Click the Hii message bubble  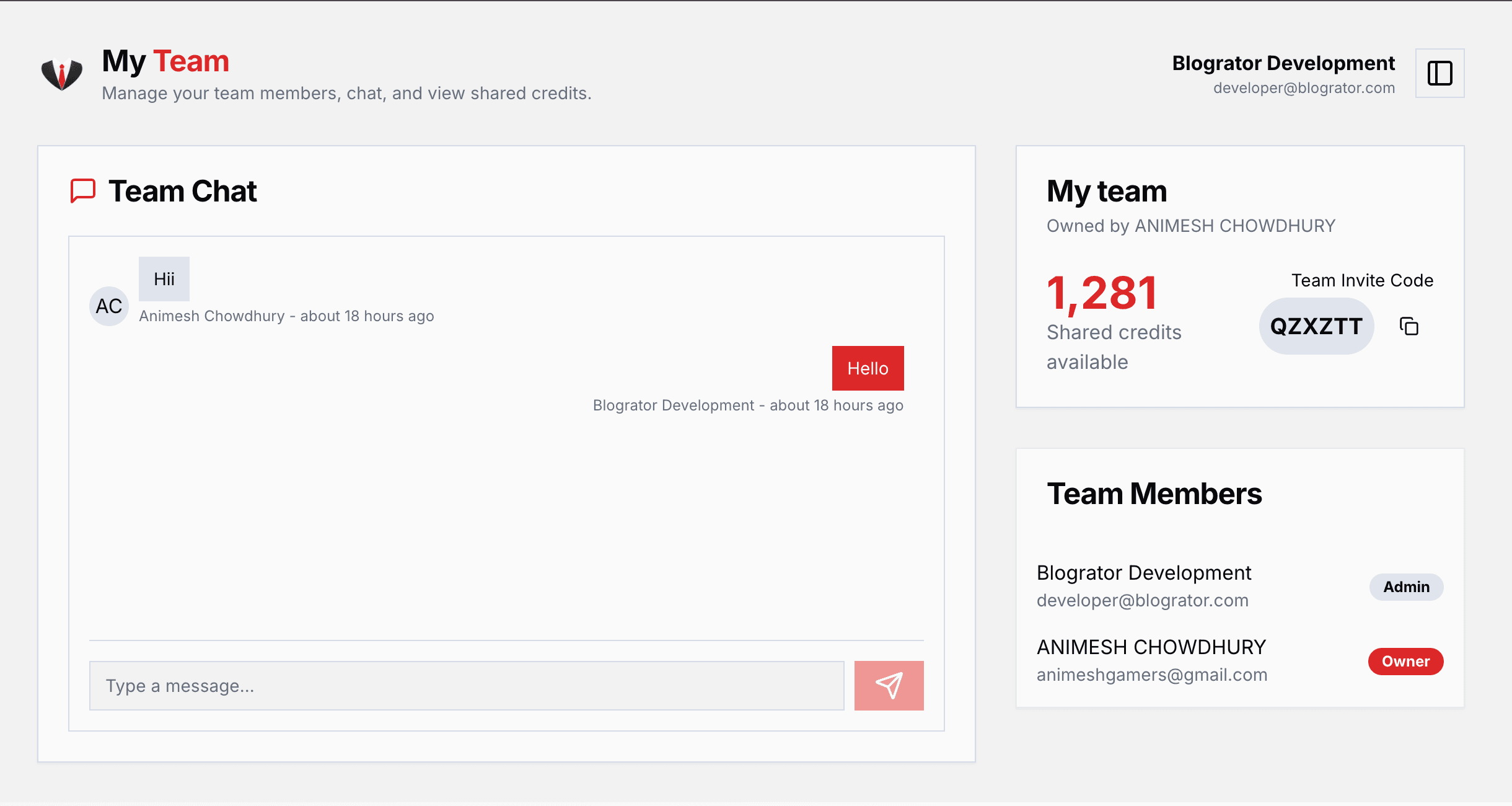tap(164, 279)
